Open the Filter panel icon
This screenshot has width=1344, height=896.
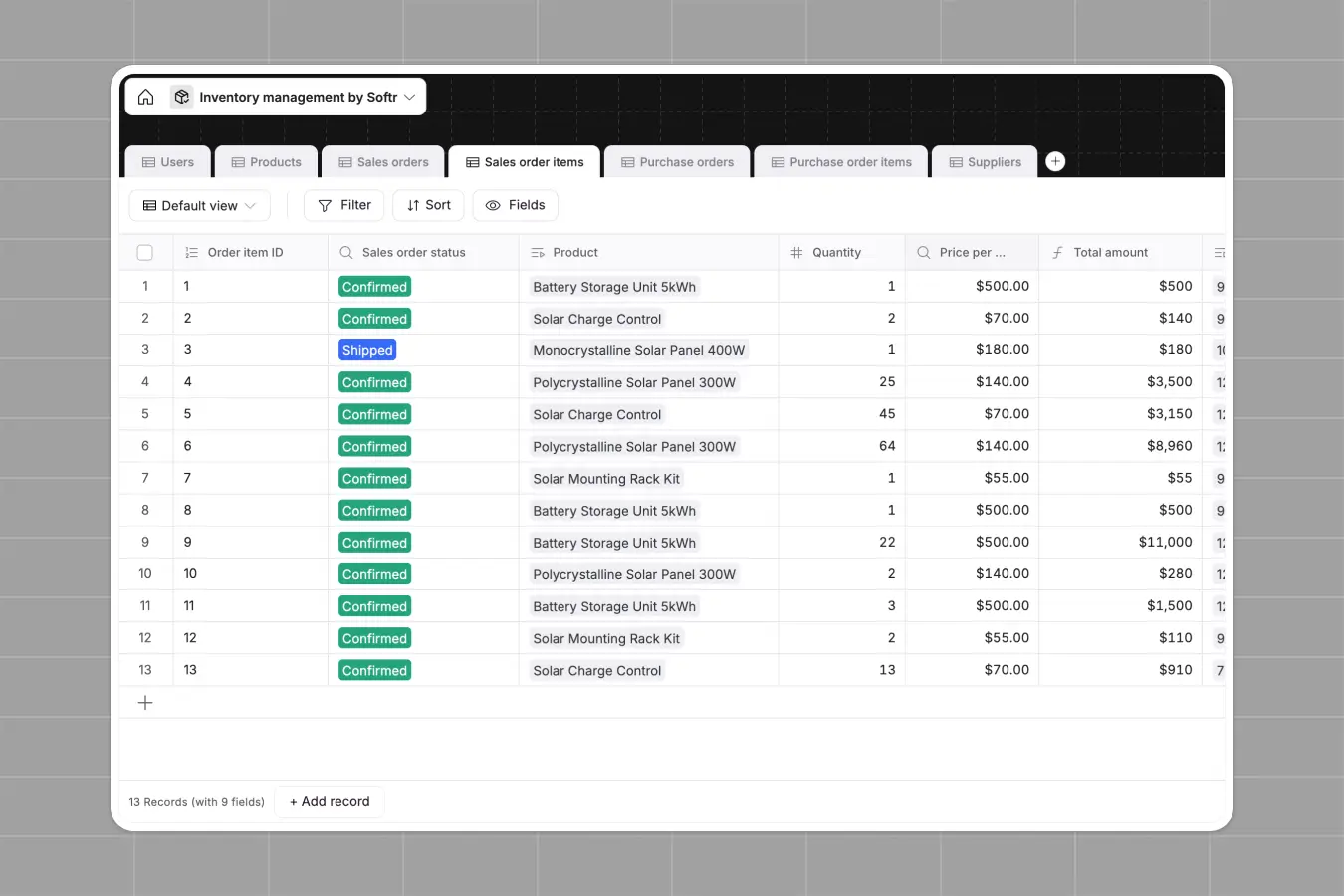(x=324, y=205)
